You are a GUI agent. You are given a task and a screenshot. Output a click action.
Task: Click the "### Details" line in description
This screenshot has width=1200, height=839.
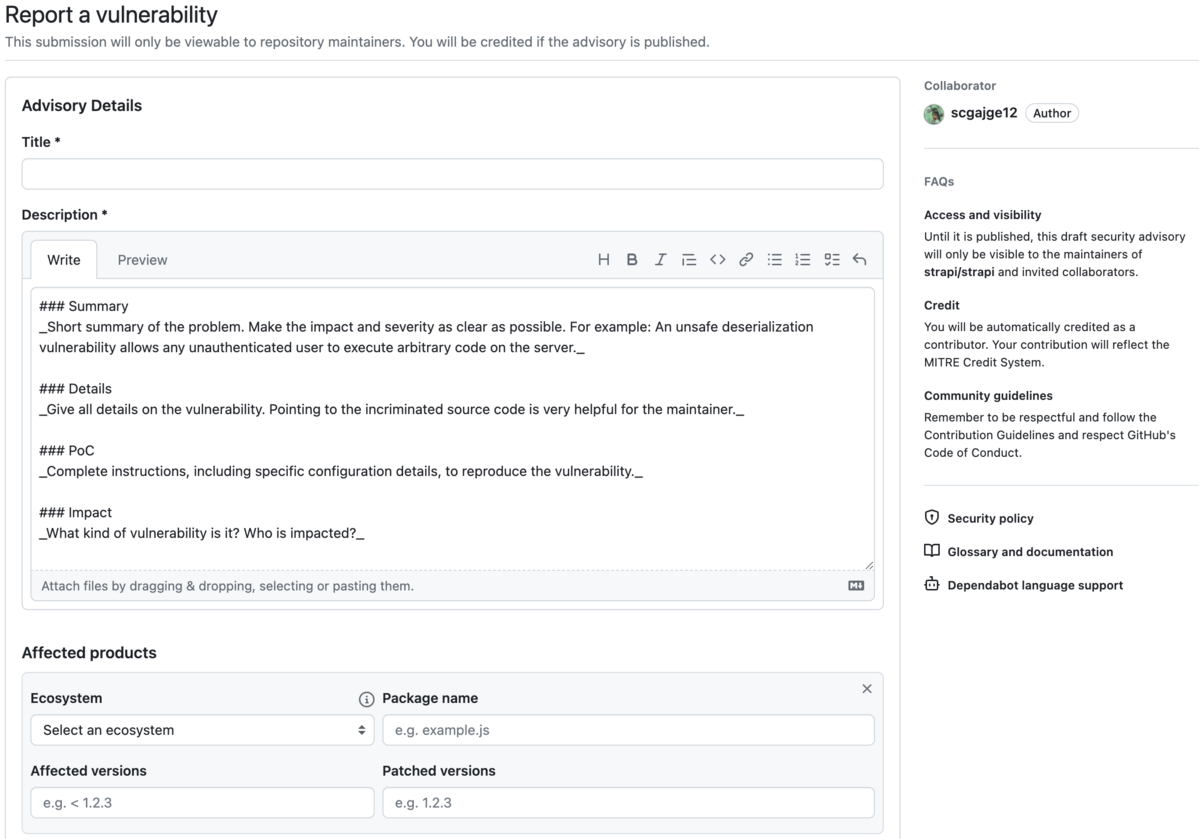pos(76,388)
